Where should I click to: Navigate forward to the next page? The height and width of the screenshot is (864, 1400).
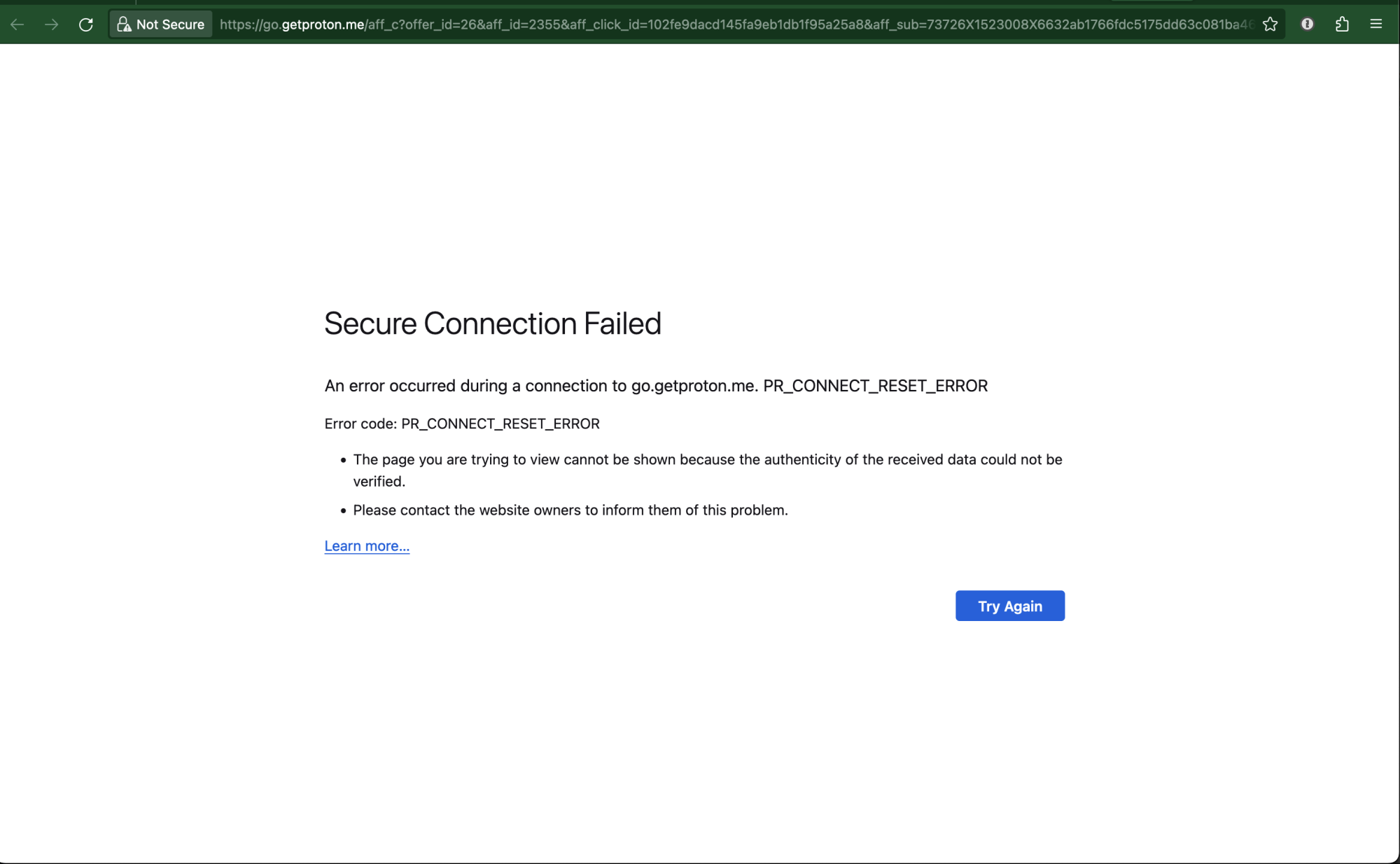pos(51,24)
